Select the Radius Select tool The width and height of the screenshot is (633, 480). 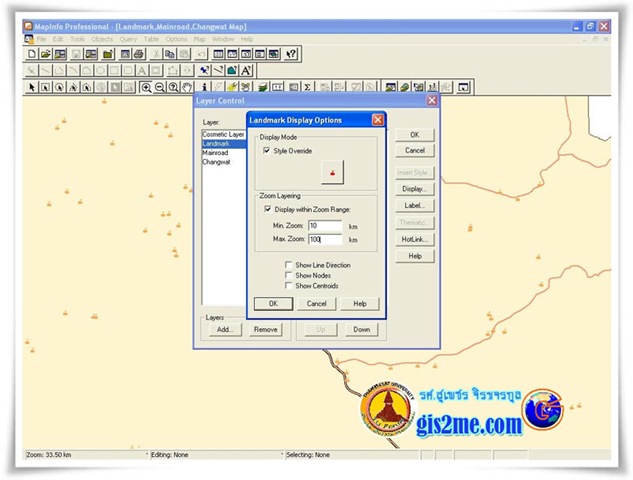[59, 87]
